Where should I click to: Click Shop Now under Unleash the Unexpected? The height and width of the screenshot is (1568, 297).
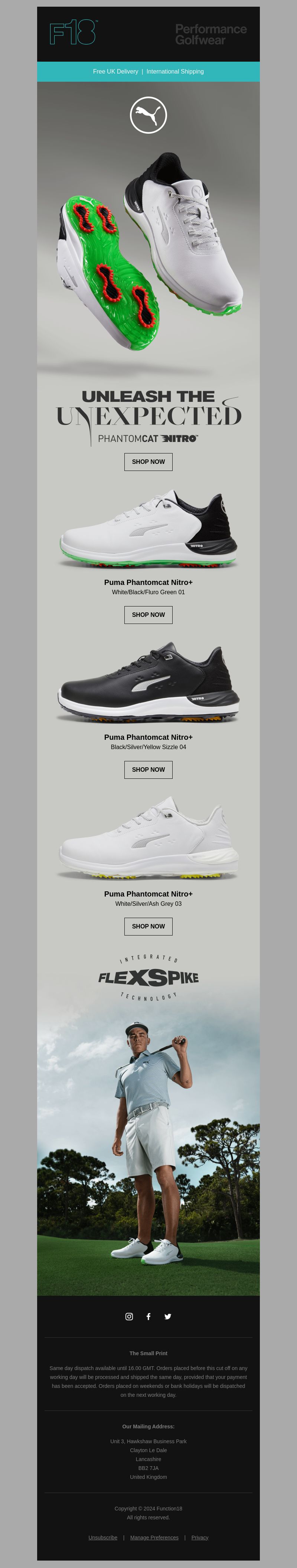[x=148, y=462]
